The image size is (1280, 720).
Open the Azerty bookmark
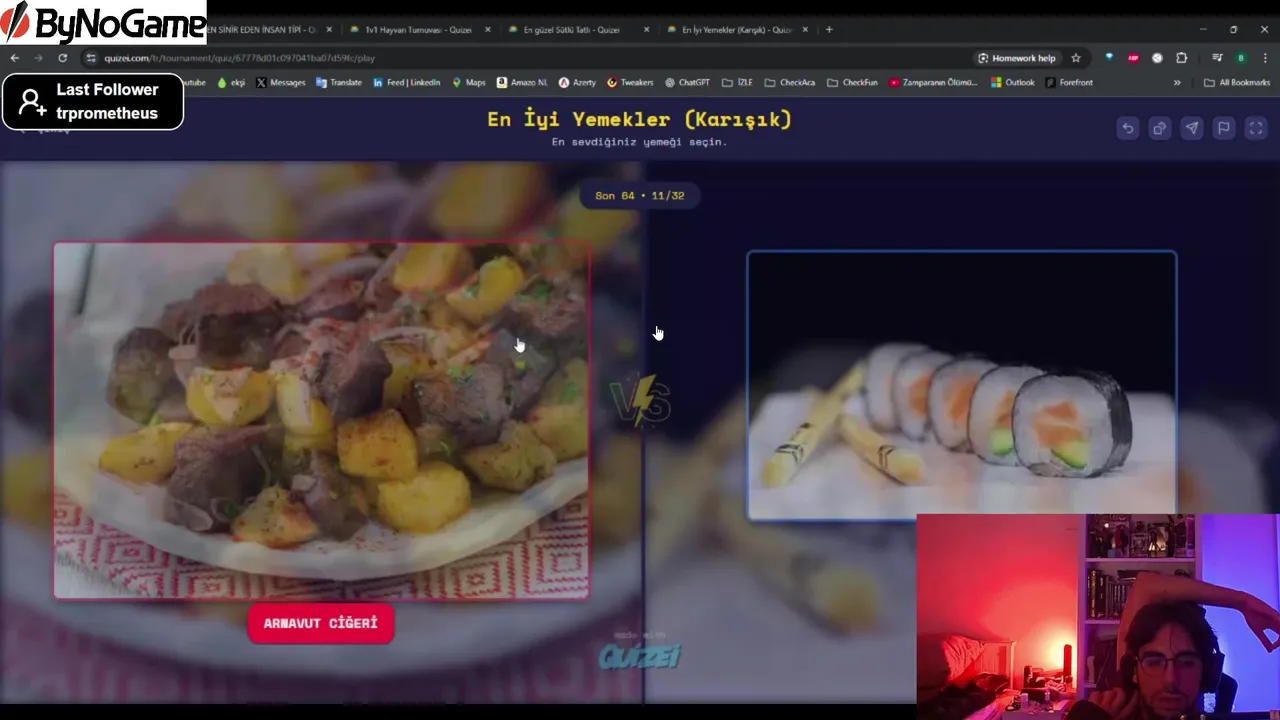tap(577, 82)
